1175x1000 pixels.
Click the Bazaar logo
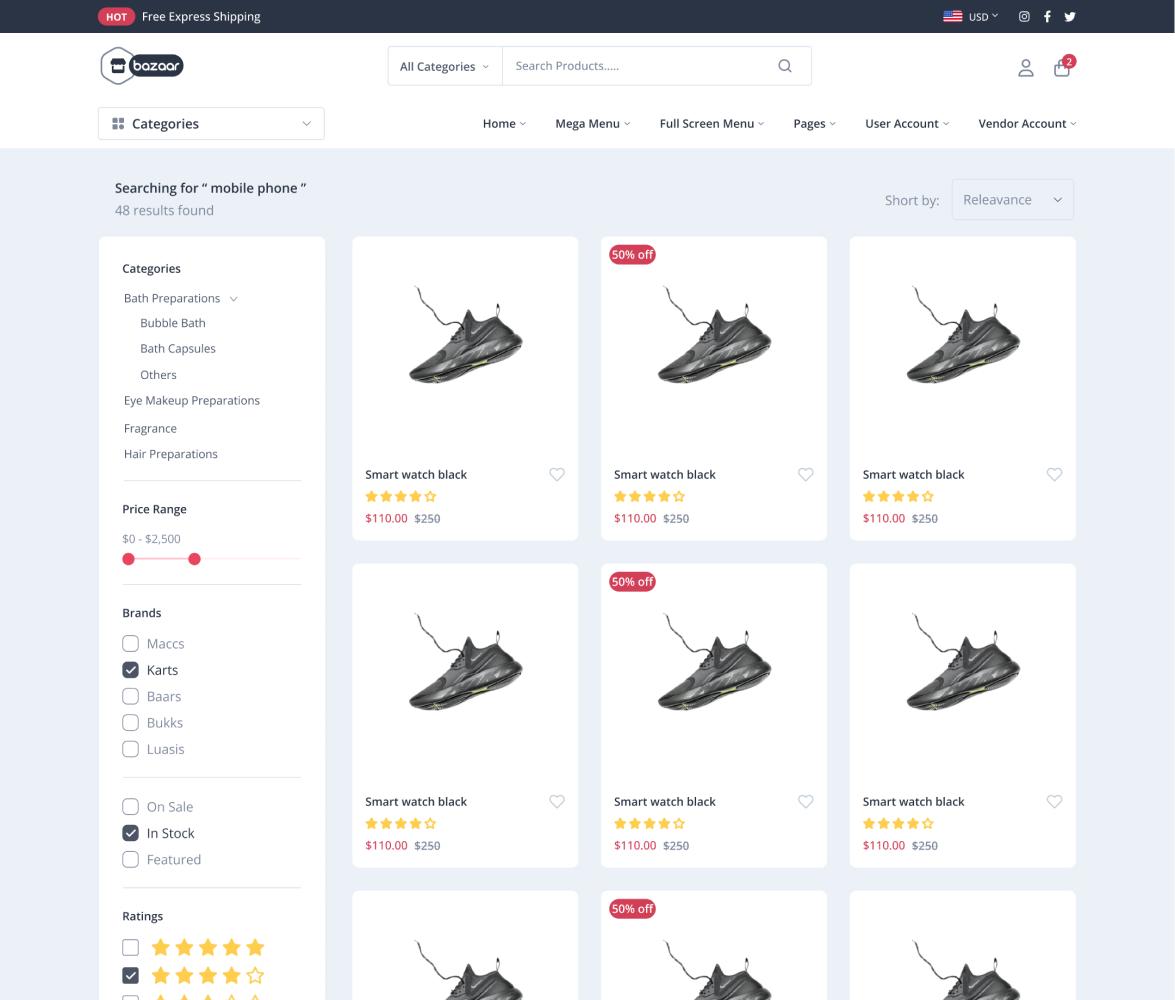(x=142, y=66)
